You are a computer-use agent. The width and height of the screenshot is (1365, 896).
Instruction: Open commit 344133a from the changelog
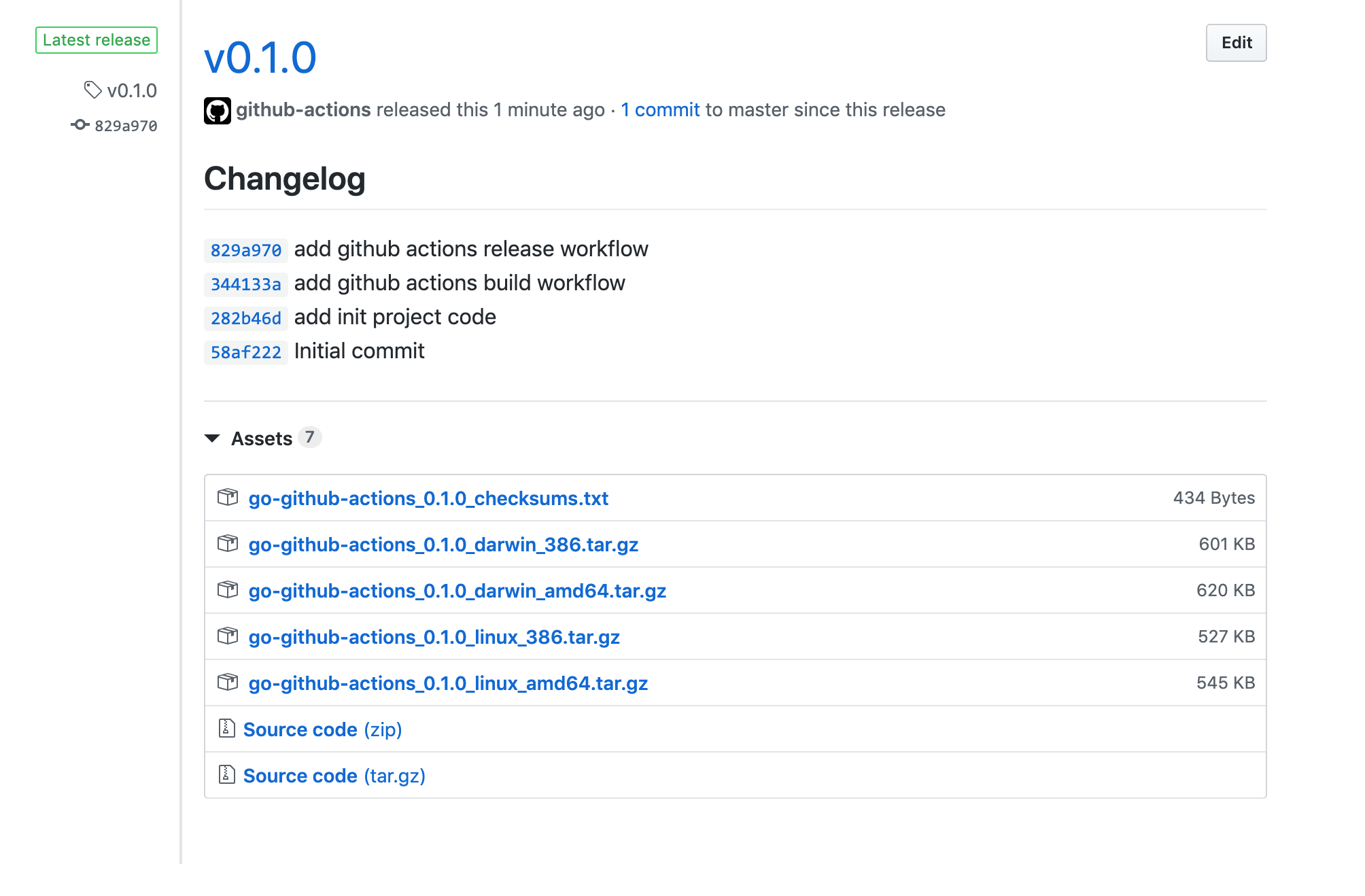tap(245, 283)
